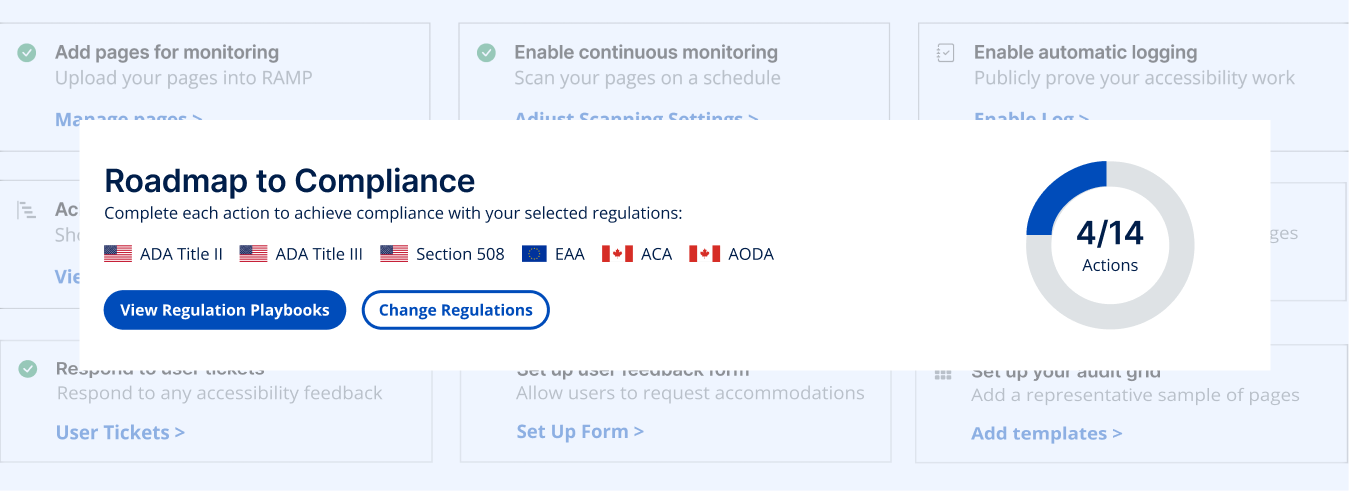Screen dimensions: 1349x491
Task: Click the US flag beside ADA Title II
Action: [x=118, y=254]
